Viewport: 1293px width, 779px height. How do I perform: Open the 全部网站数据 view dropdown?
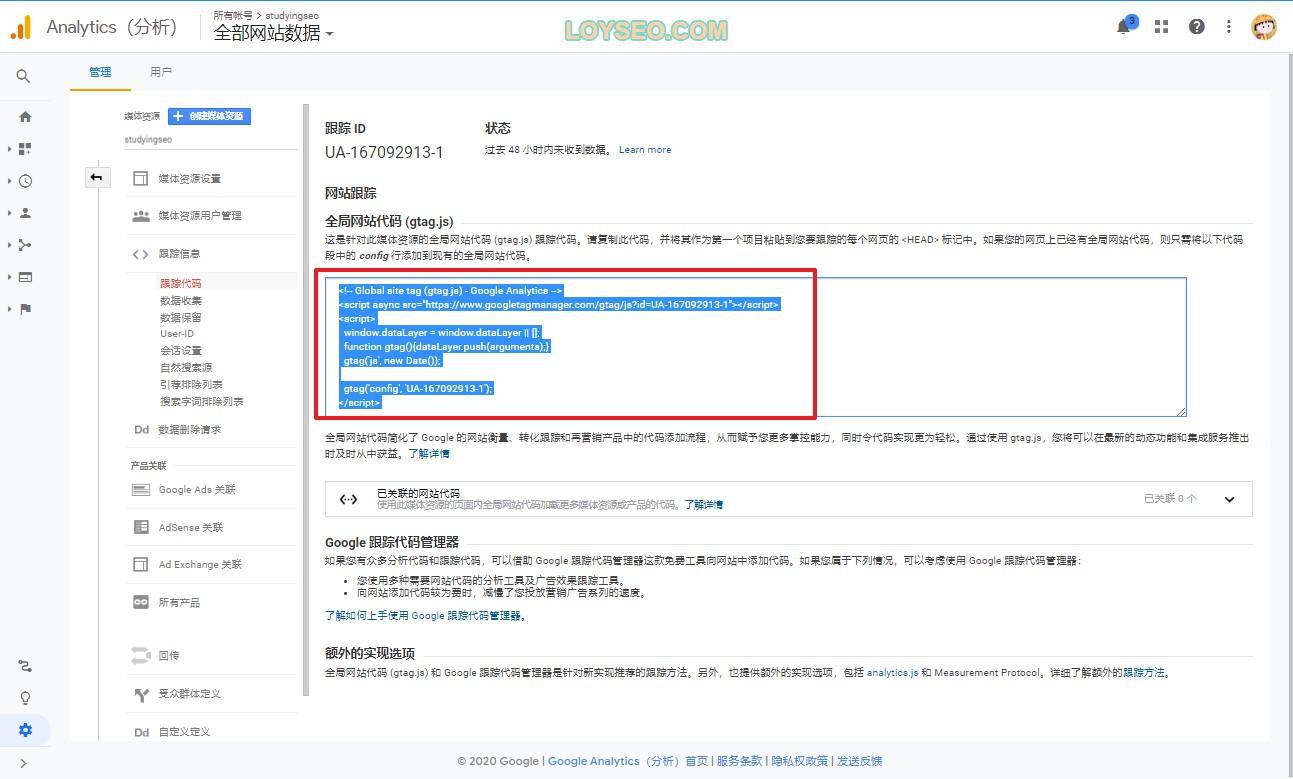pos(273,33)
